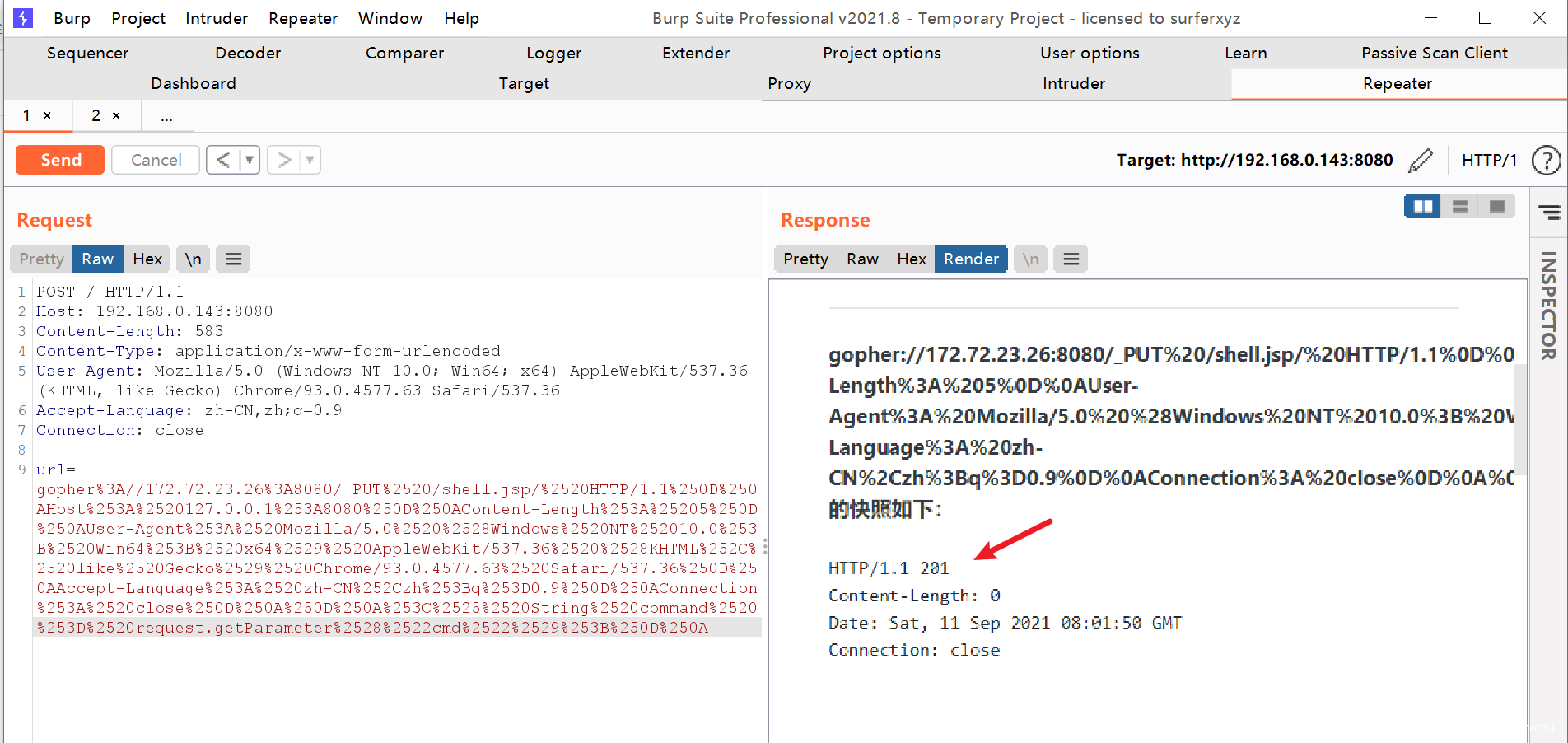1568x743 pixels.
Task: Switch to the Dashboard tab
Action: point(194,83)
